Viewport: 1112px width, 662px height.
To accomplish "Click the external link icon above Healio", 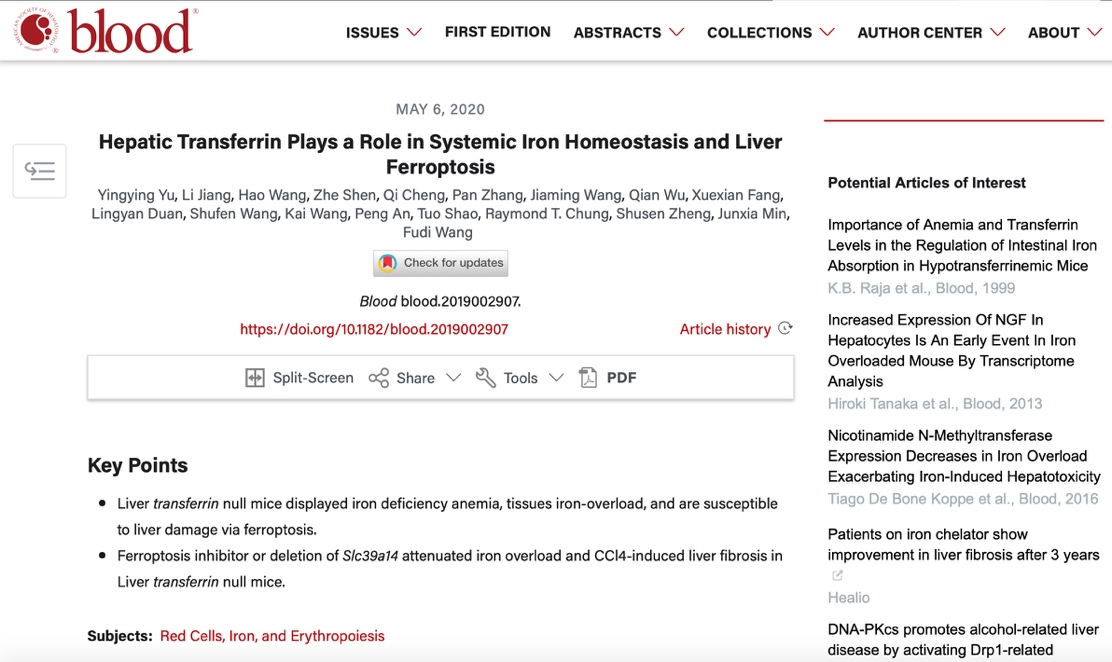I will coord(837,576).
